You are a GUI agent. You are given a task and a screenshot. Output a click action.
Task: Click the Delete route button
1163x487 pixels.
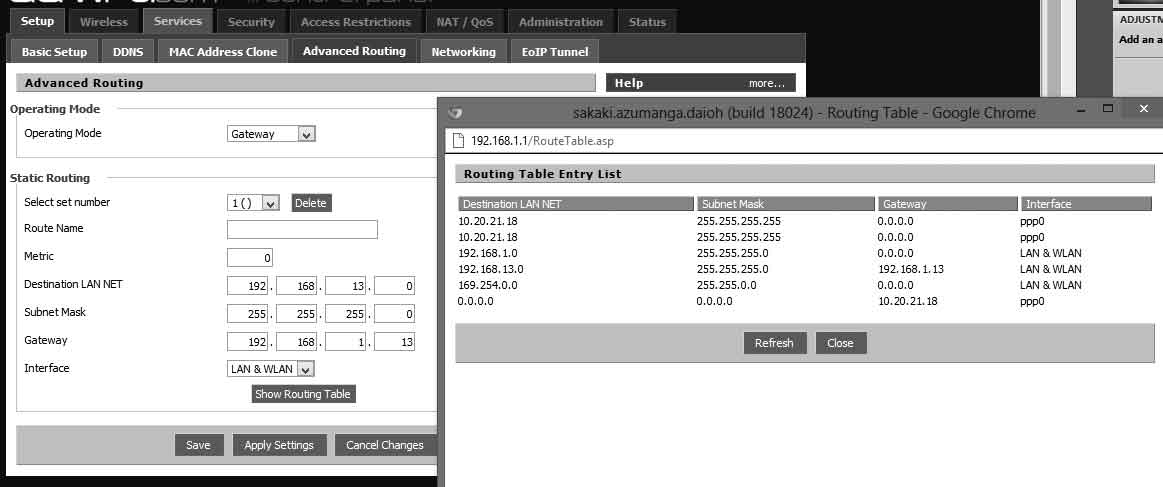click(310, 203)
